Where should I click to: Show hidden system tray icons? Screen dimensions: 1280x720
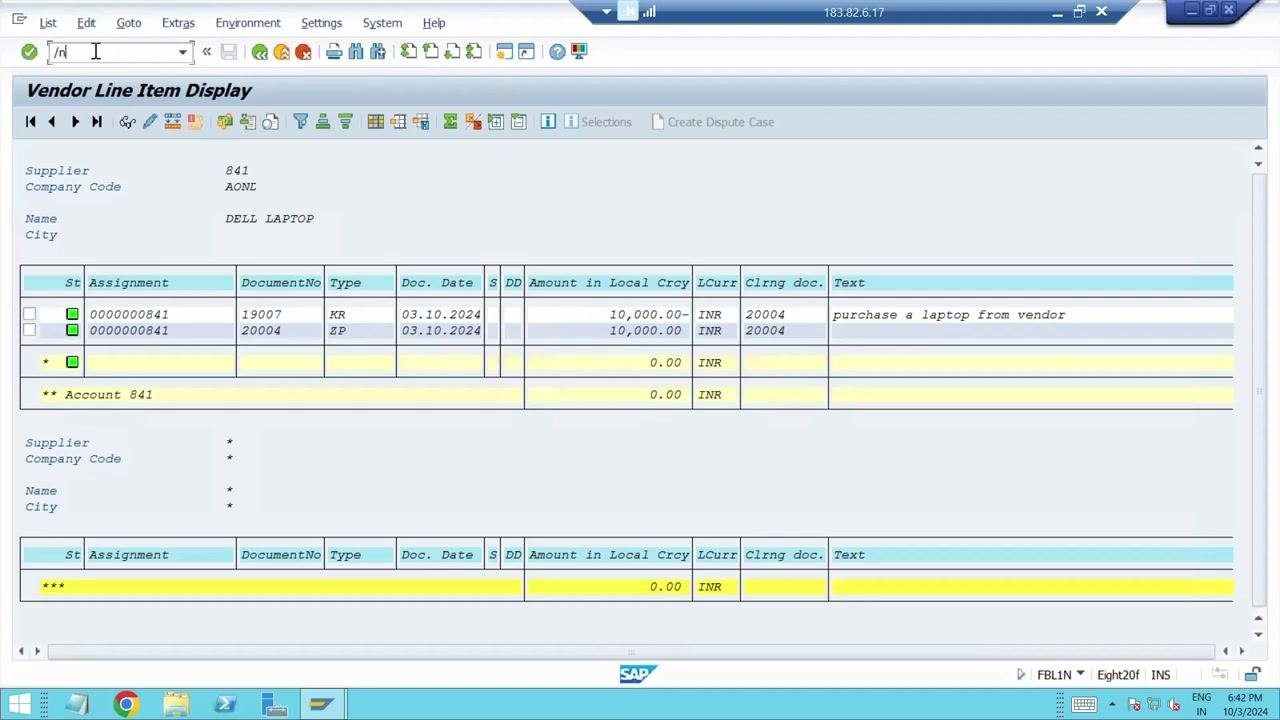coord(1112,704)
